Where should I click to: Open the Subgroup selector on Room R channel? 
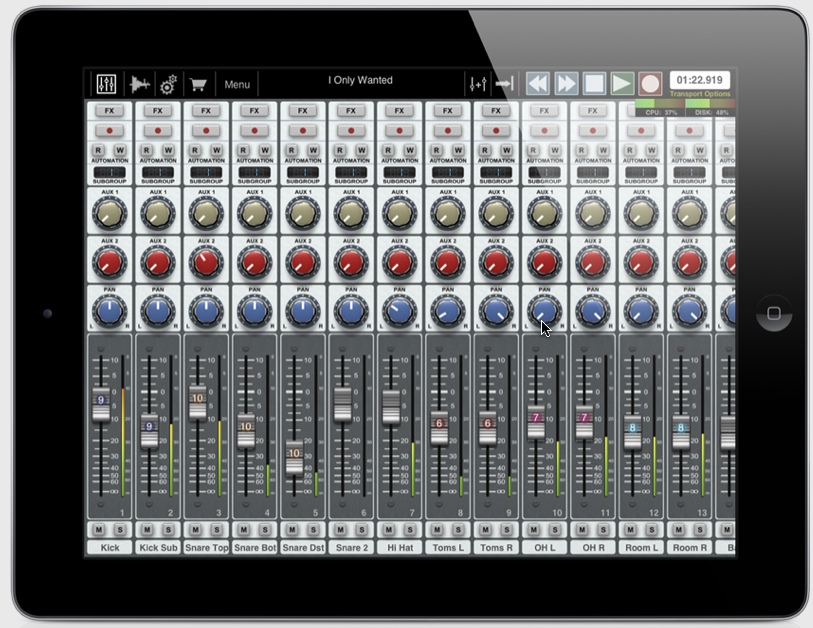click(689, 172)
